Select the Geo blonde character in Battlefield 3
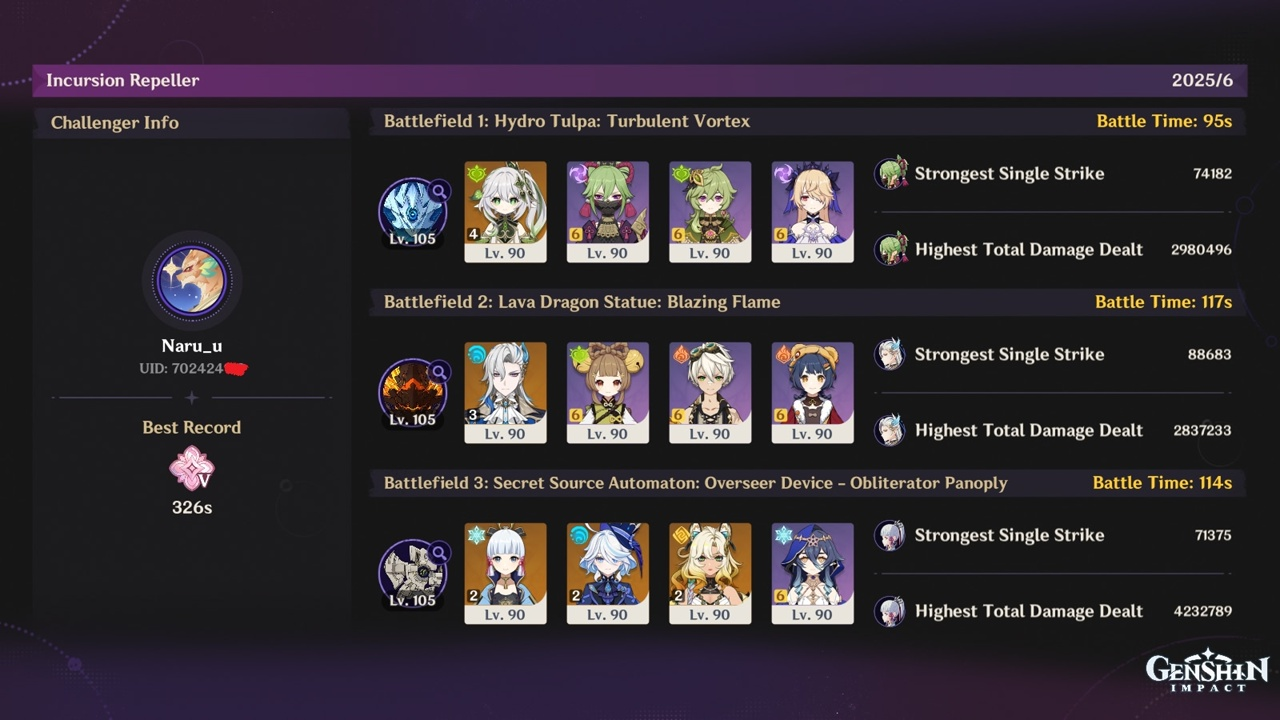This screenshot has height=720, width=1280. pos(710,574)
